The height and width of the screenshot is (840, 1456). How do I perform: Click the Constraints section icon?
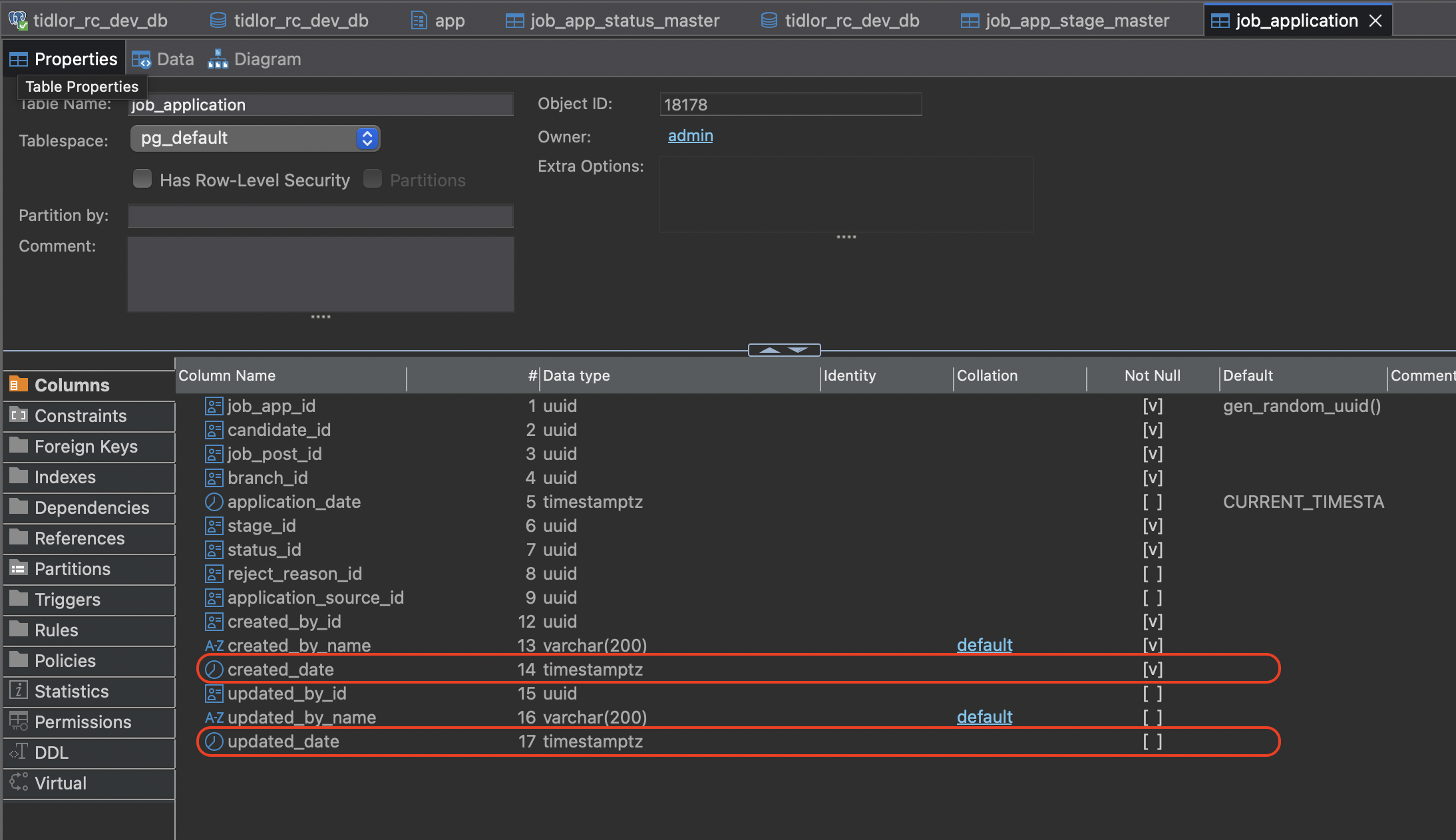19,415
